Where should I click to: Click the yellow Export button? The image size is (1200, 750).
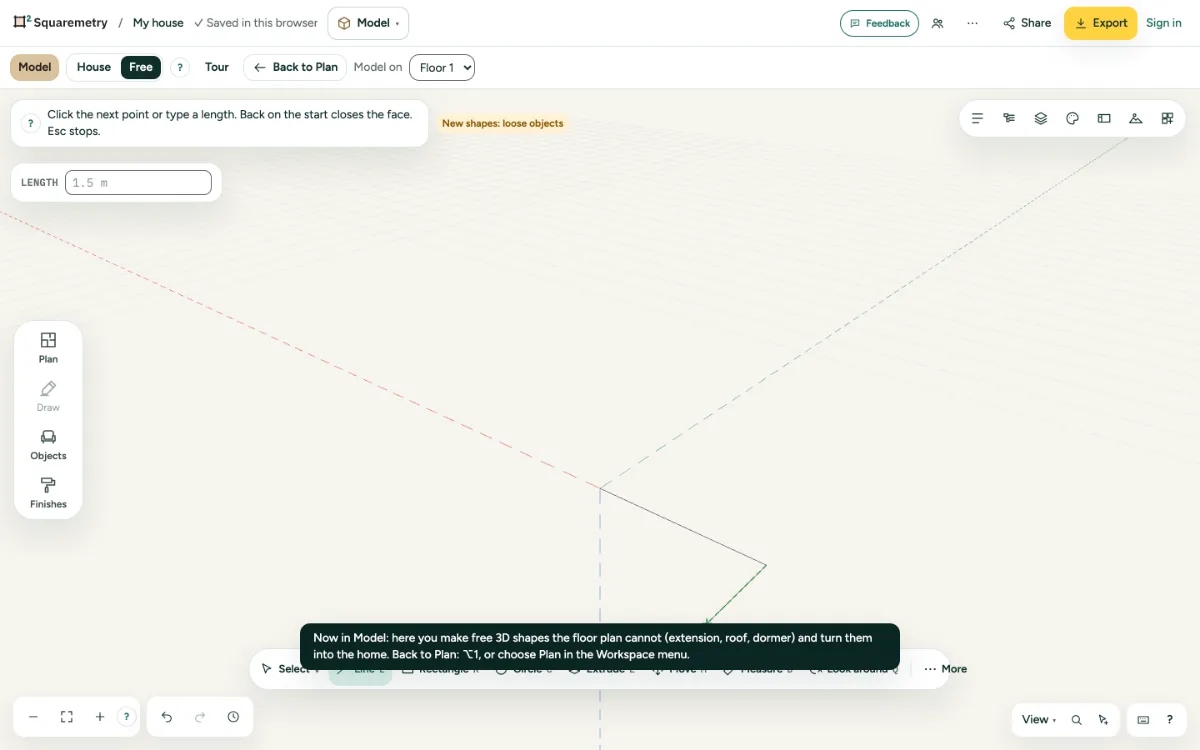click(x=1100, y=23)
